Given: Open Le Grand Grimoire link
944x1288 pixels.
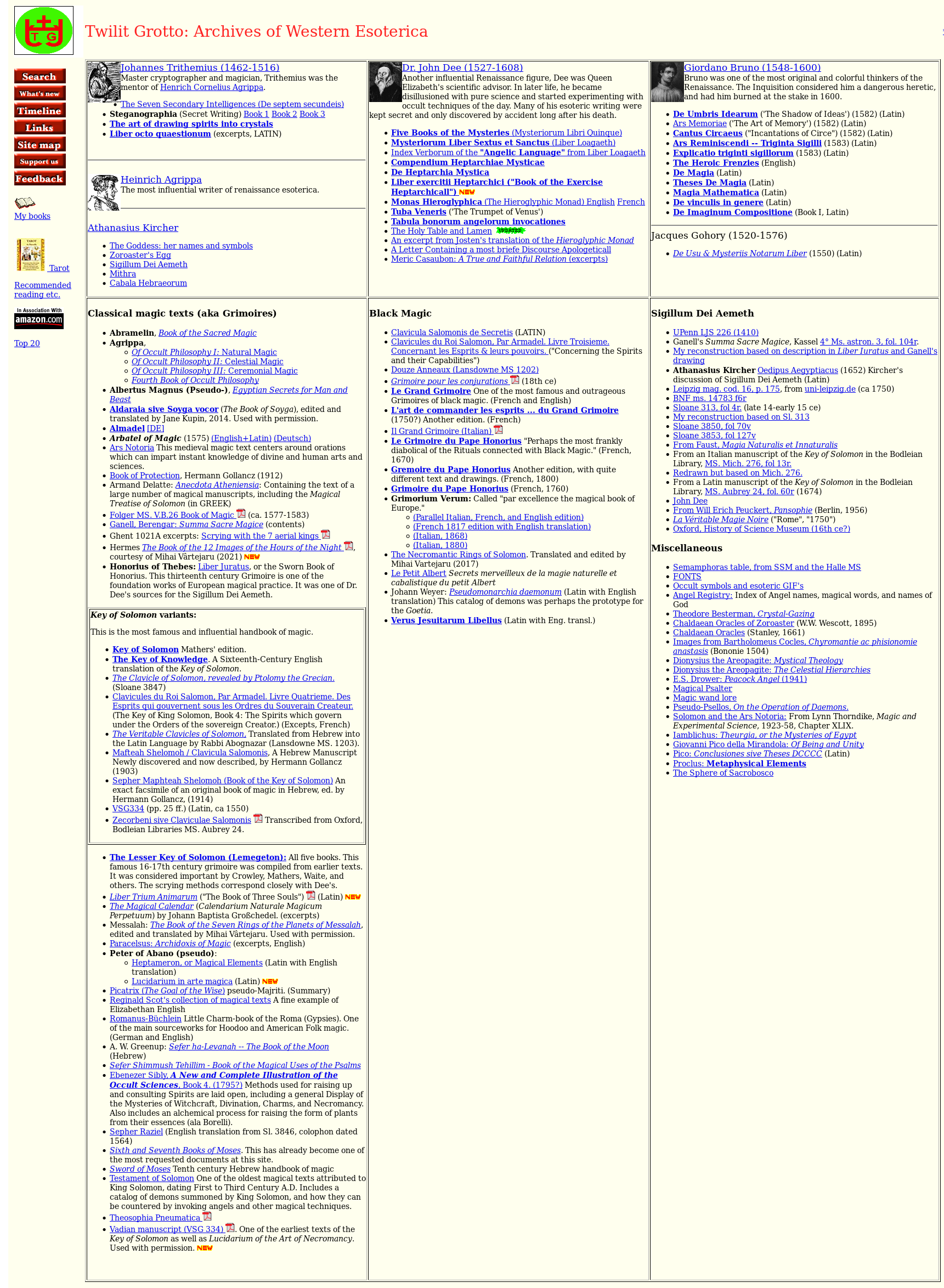Looking at the screenshot, I should 430,392.
